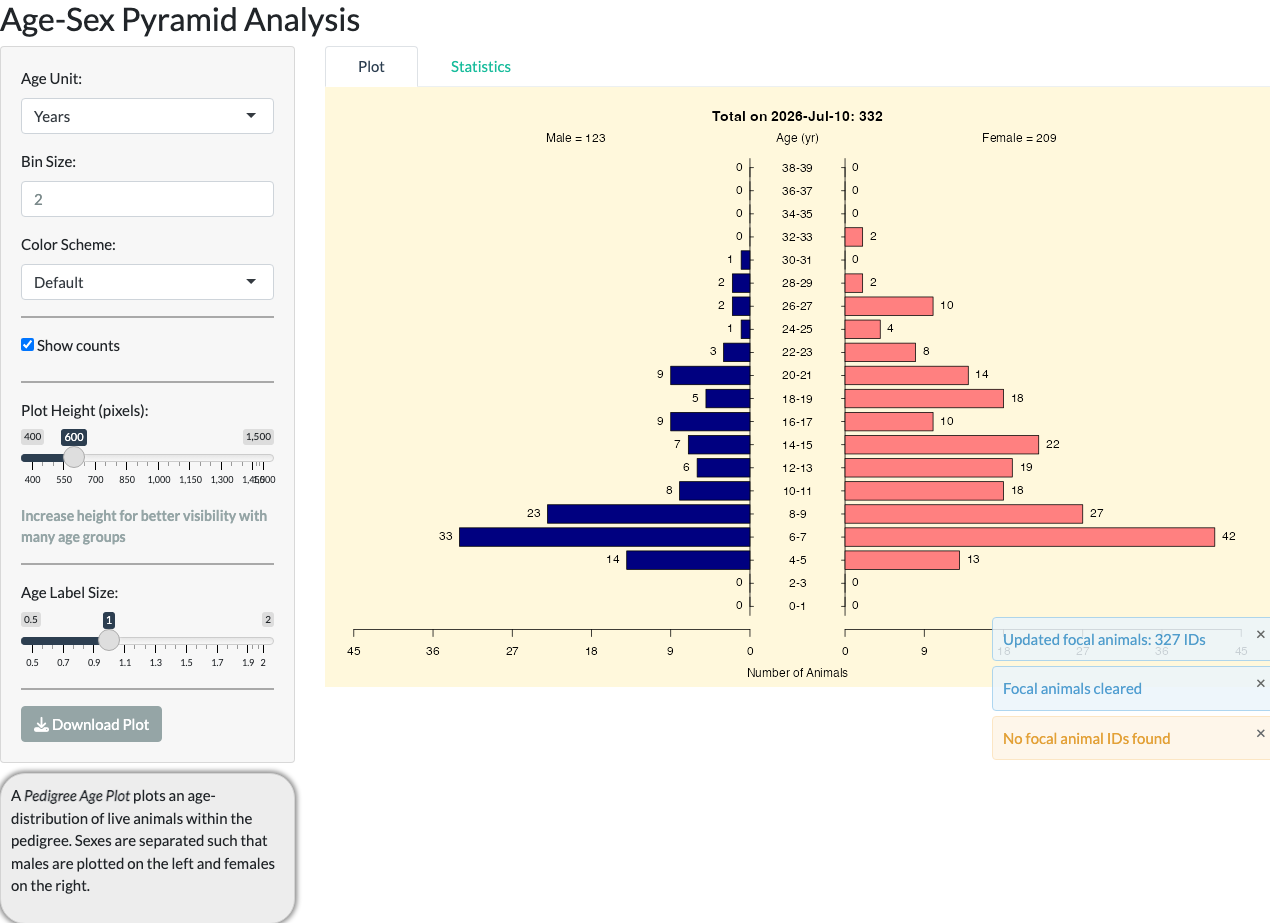This screenshot has height=923, width=1270.
Task: Click the female 26-27 age bar
Action: tap(889, 306)
